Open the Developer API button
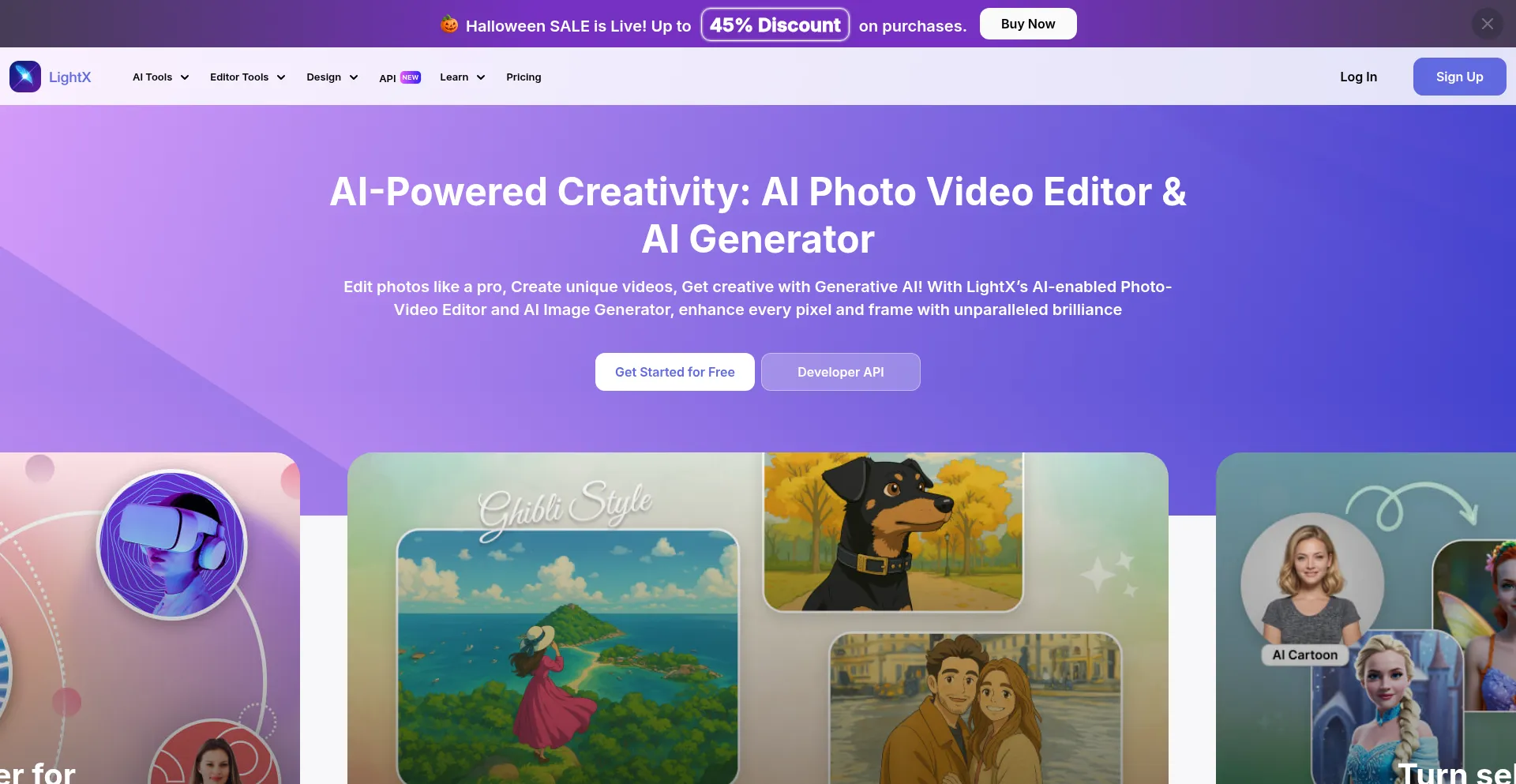The width and height of the screenshot is (1516, 784). [841, 372]
